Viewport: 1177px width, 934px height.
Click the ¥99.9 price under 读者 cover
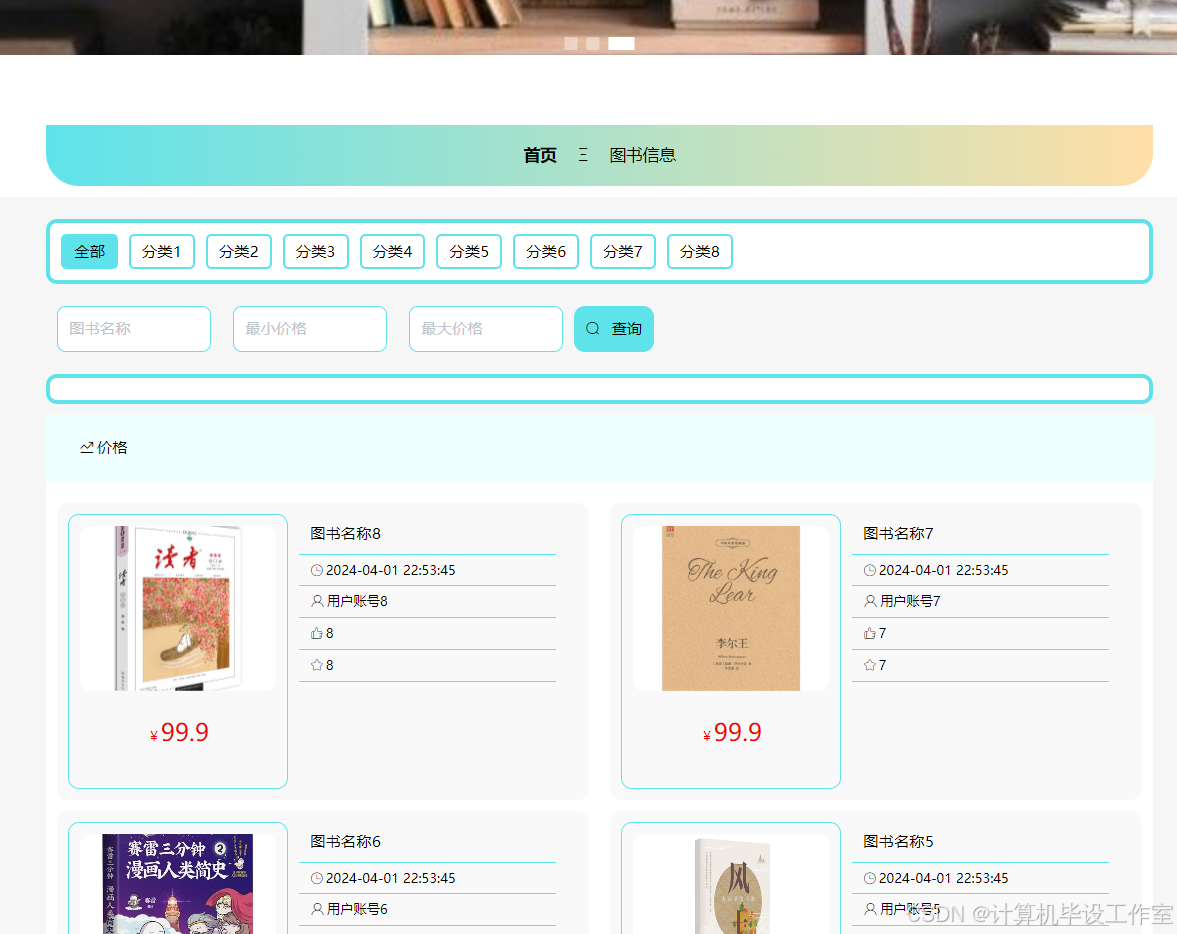coord(179,732)
